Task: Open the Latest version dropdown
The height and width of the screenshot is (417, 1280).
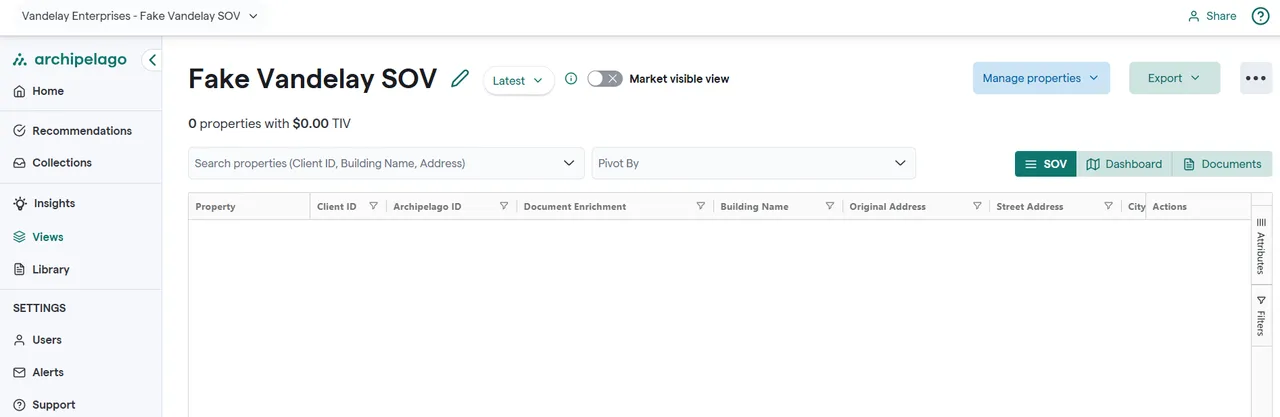Action: pyautogui.click(x=518, y=80)
